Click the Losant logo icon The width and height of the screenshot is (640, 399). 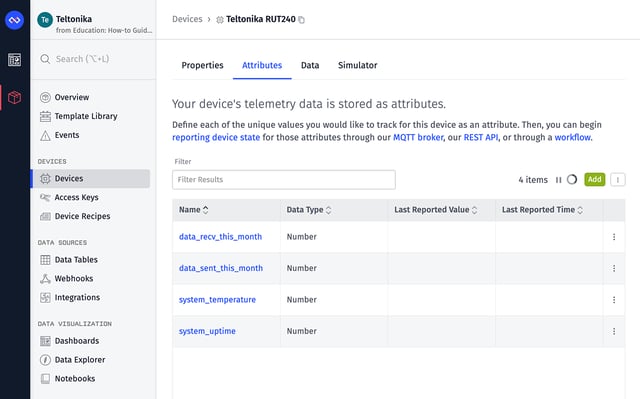15,20
